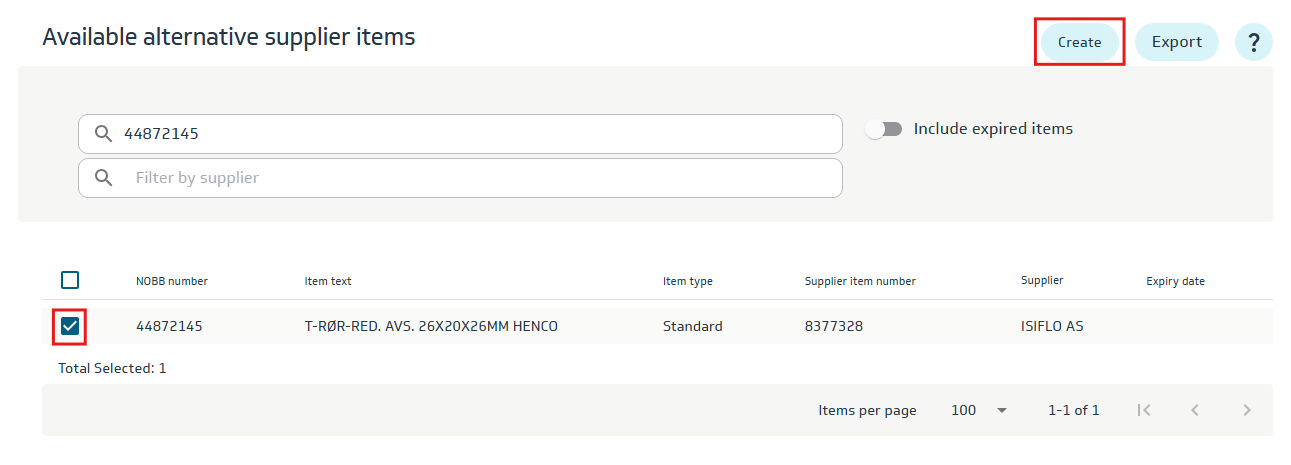The image size is (1291, 465).
Task: Sort by Item type column header
Action: point(687,281)
